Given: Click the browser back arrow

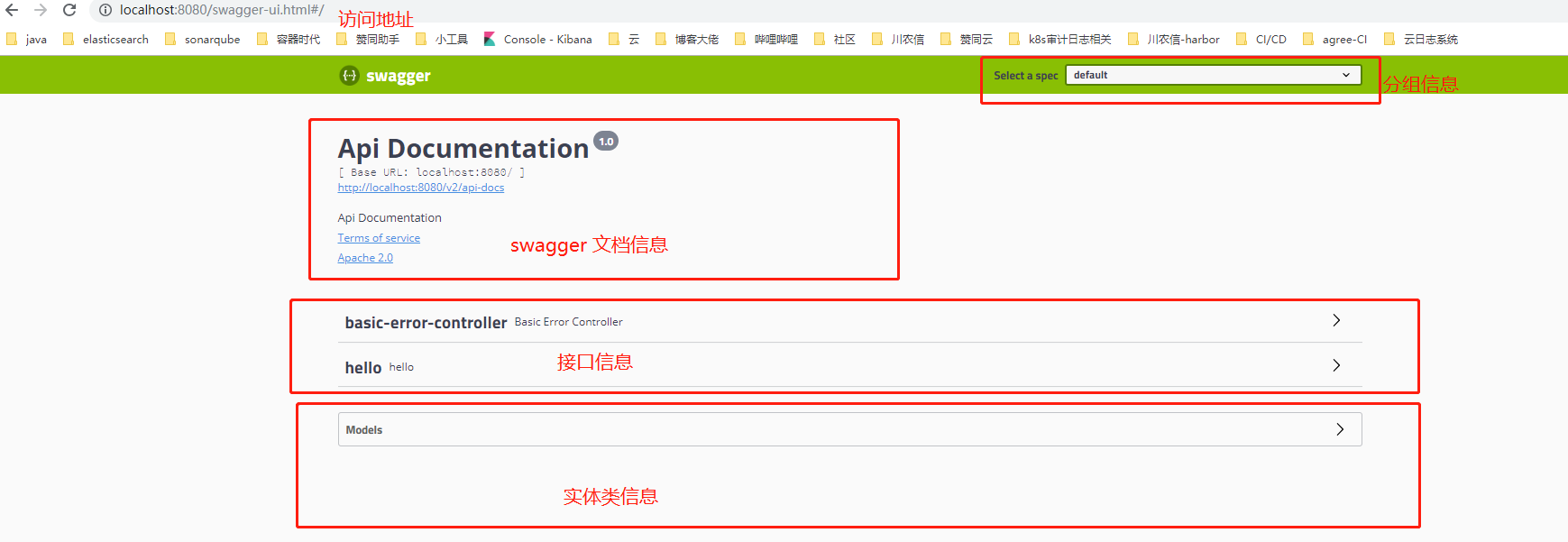Looking at the screenshot, I should [12, 10].
